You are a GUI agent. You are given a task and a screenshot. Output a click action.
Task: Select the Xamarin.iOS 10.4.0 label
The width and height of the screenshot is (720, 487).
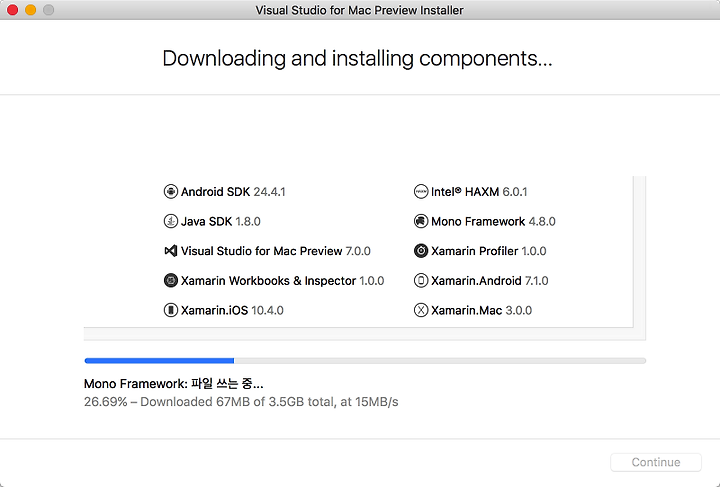pyautogui.click(x=232, y=311)
